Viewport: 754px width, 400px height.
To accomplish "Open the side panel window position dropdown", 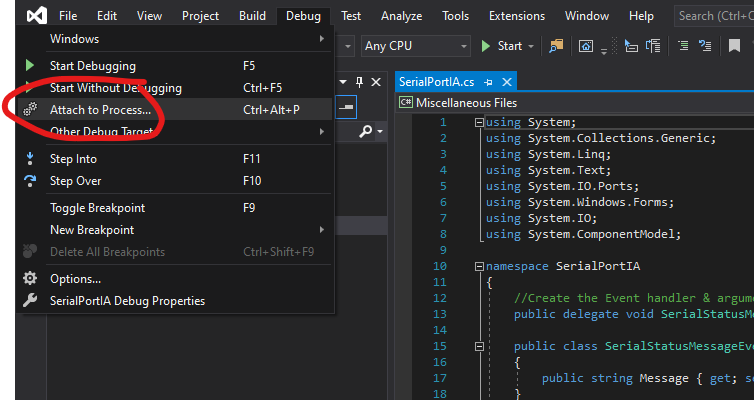I will pos(343,82).
